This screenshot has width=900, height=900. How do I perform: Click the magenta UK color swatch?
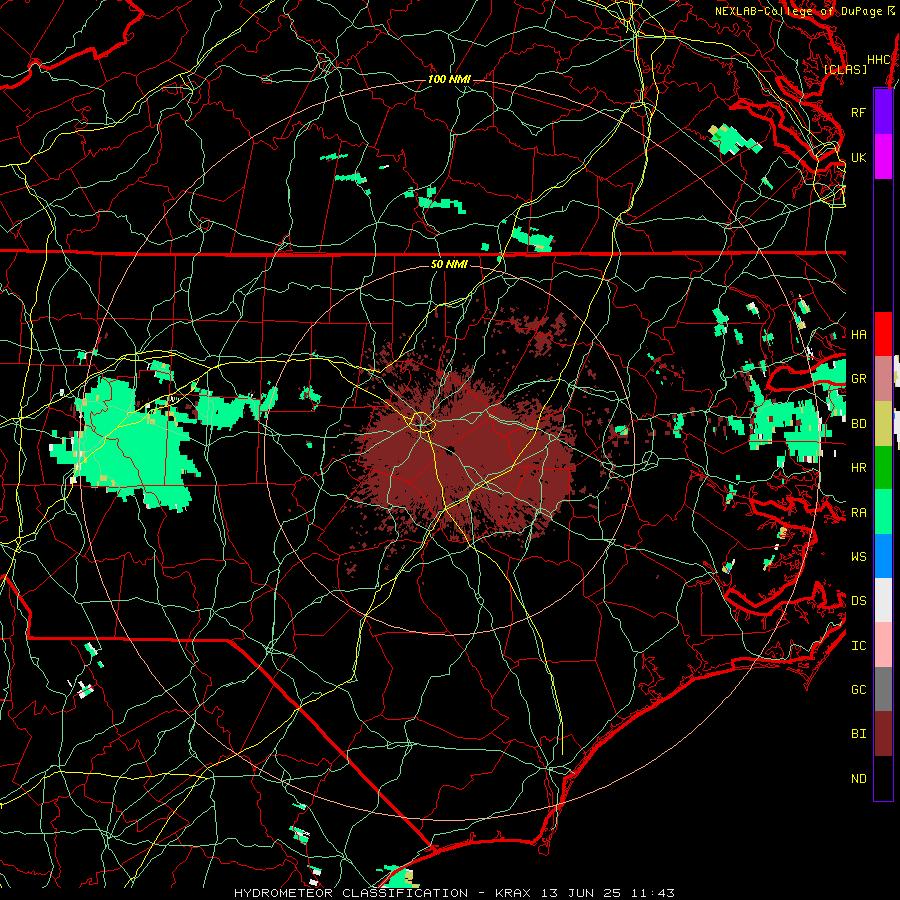883,157
